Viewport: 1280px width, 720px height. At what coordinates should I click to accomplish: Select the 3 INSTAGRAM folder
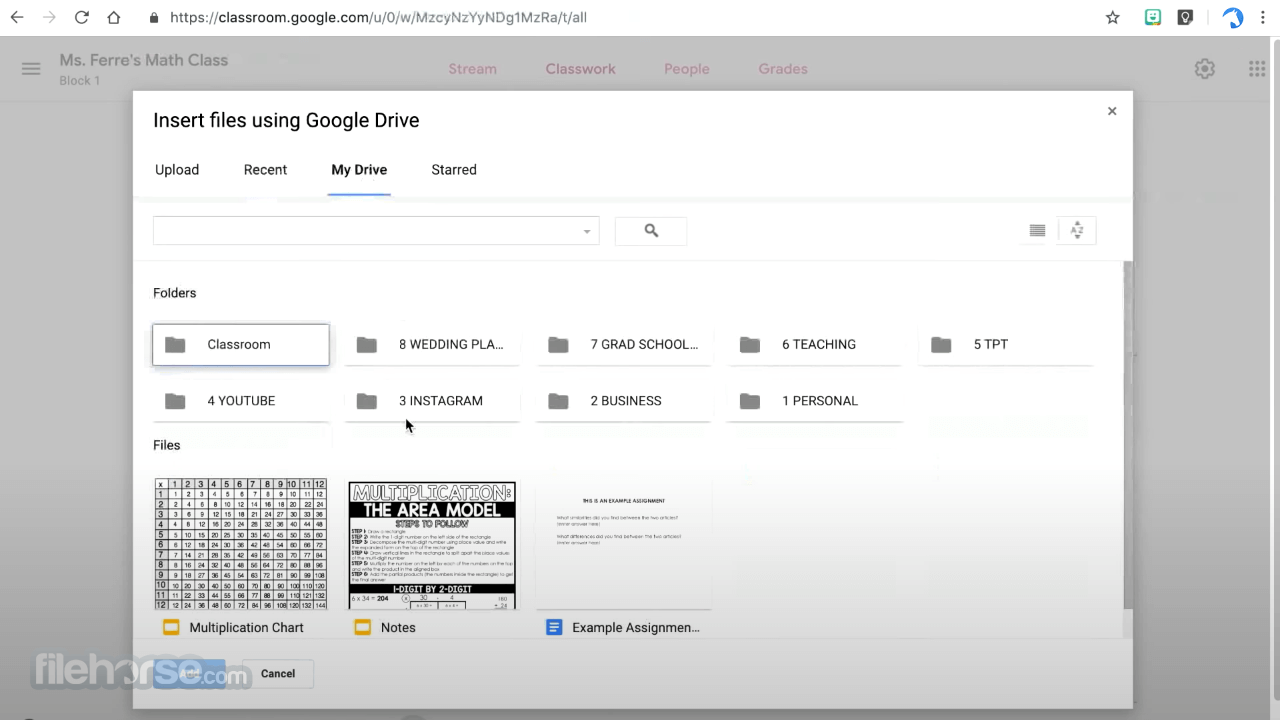point(432,401)
